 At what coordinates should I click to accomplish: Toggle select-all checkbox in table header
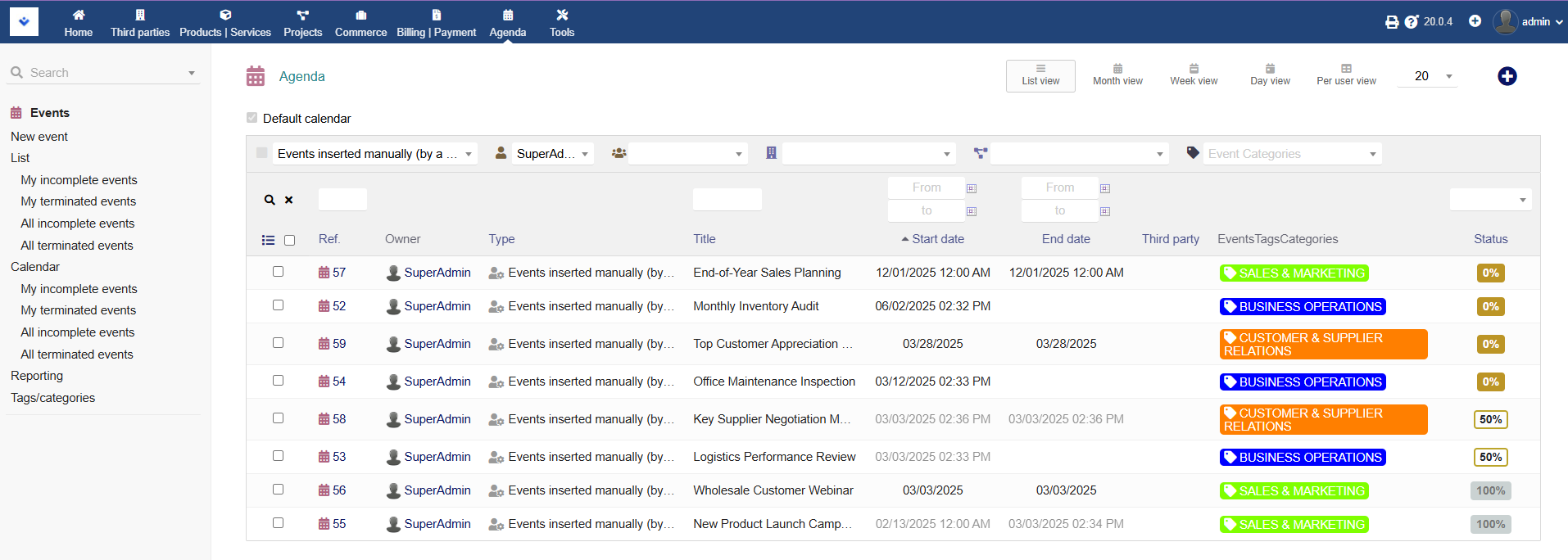pos(289,240)
